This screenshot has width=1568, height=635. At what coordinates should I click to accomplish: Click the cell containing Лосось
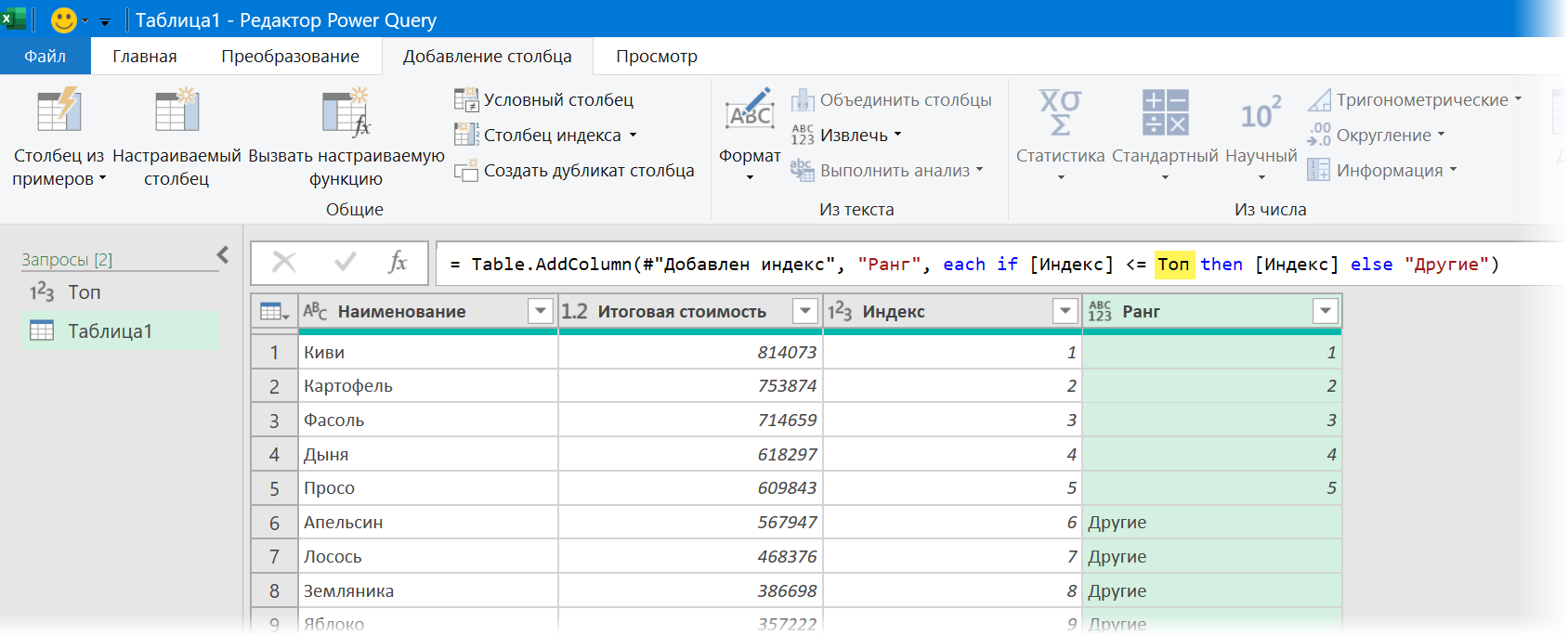coord(428,557)
